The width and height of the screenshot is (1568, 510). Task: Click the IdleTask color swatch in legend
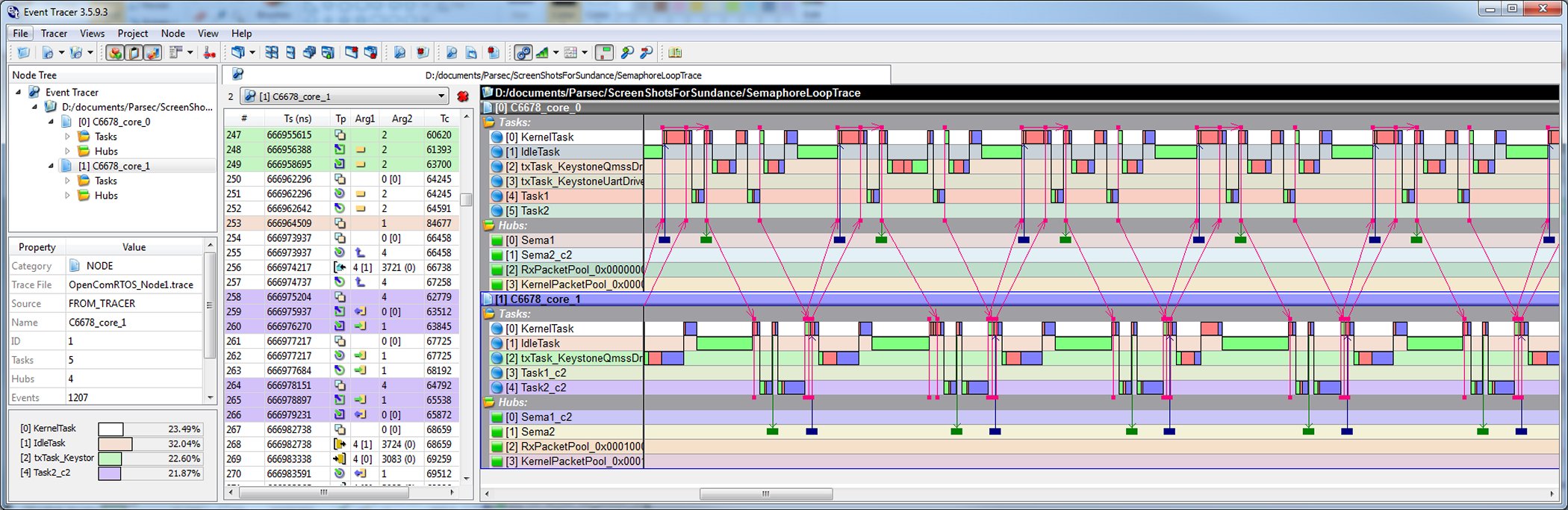[x=114, y=444]
